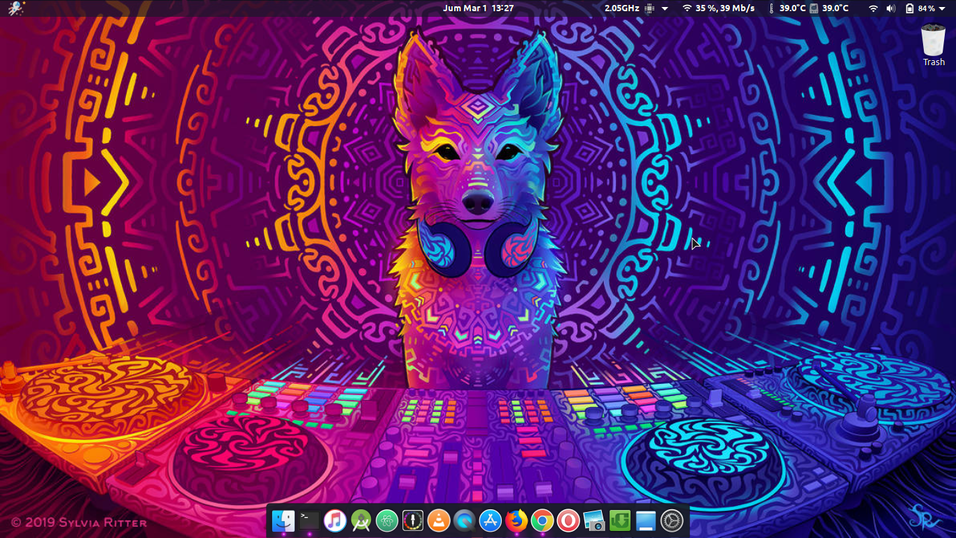The height and width of the screenshot is (538, 956).
Task: Open the screenshot/photos app icon
Action: click(x=594, y=521)
